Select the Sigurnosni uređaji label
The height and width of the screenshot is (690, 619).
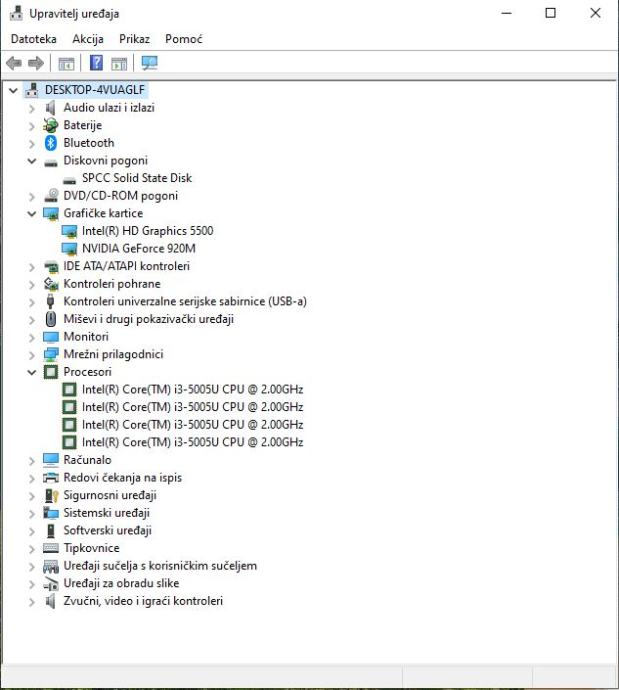pyautogui.click(x=110, y=495)
